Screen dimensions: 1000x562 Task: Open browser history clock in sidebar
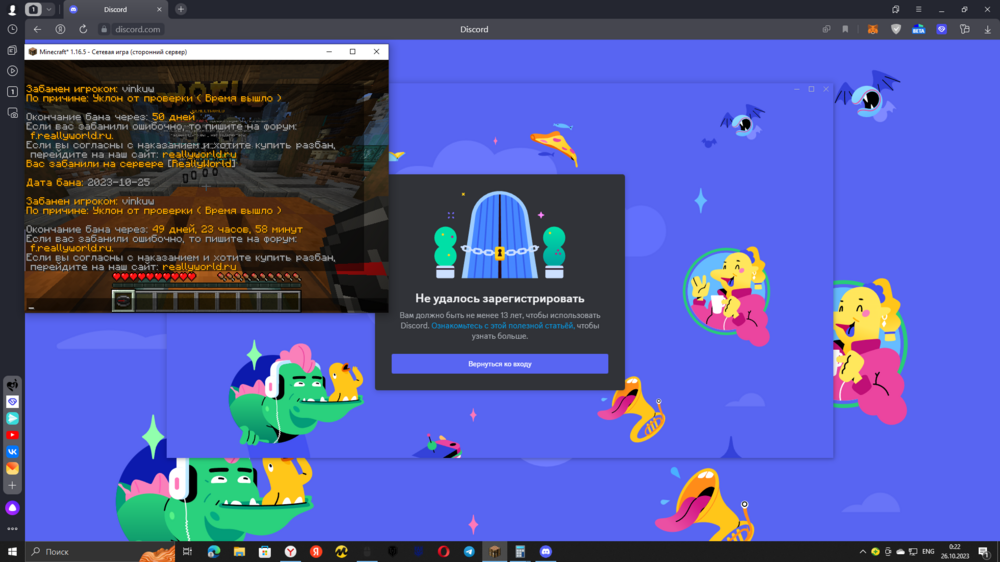point(12,29)
